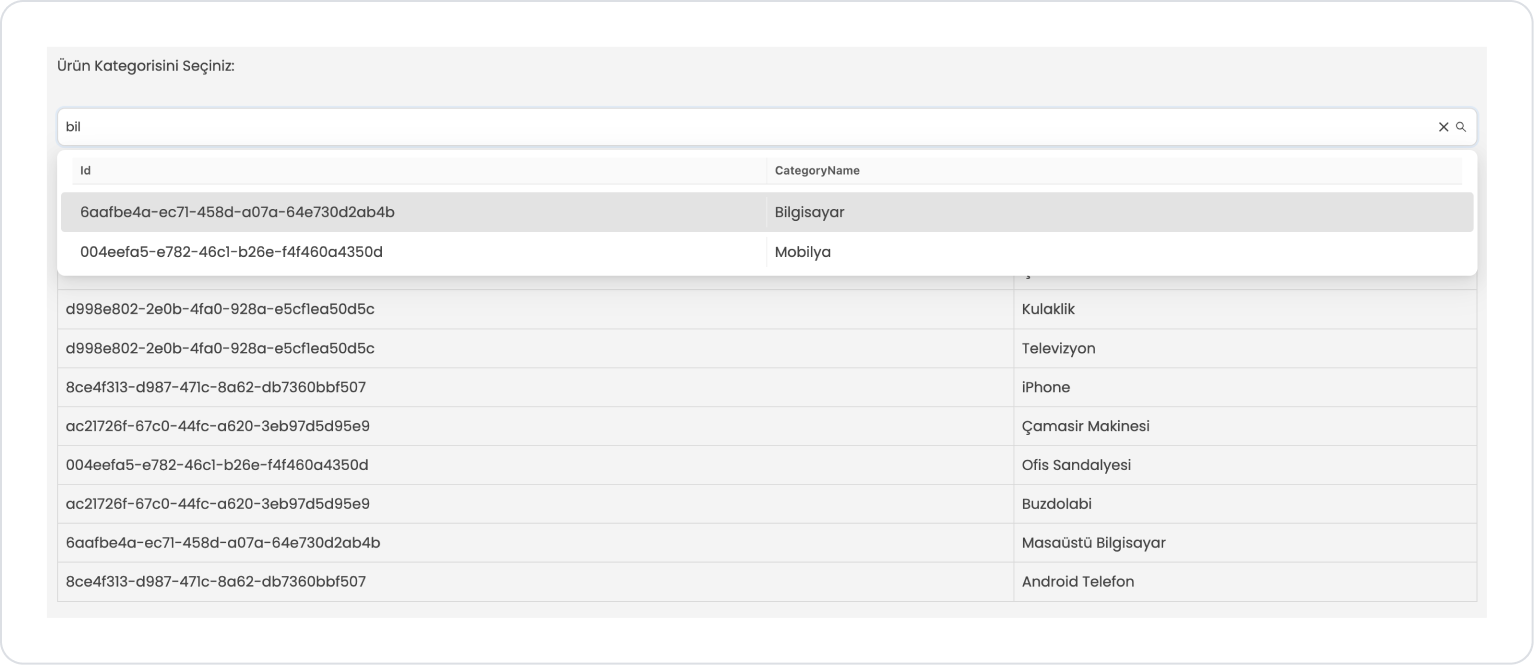Viewport: 1534px width, 665px height.
Task: Click the id cell beside Buzdolabi
Action: pos(218,504)
